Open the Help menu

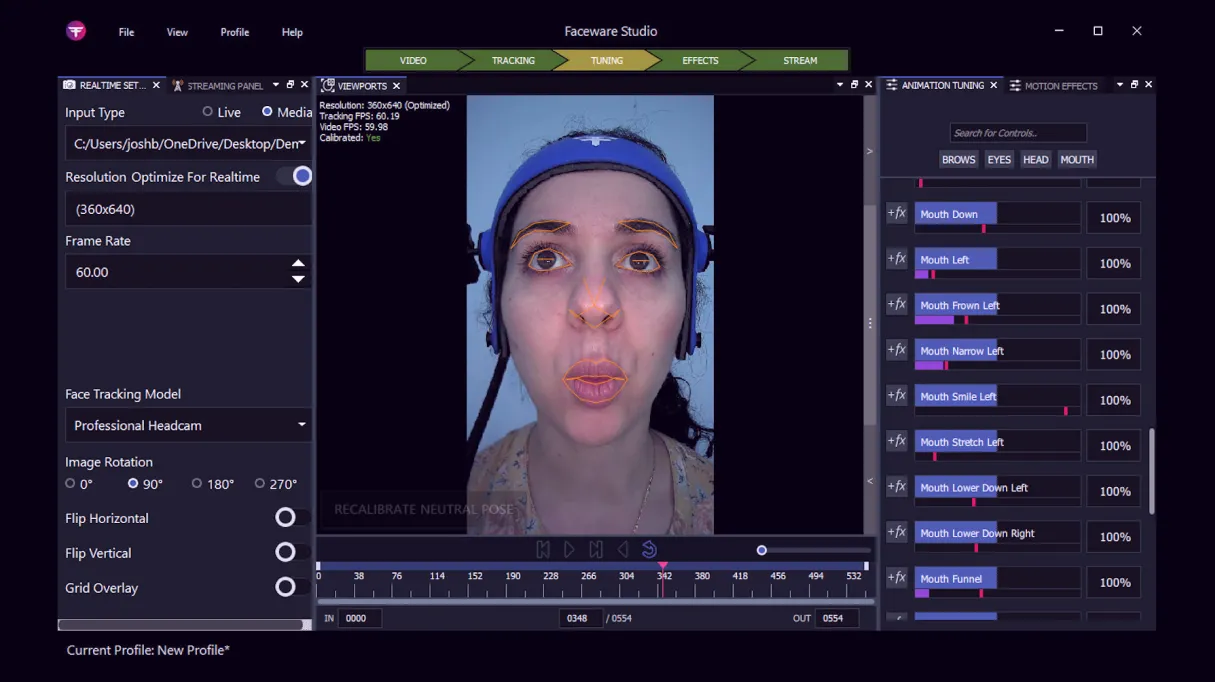coord(292,32)
